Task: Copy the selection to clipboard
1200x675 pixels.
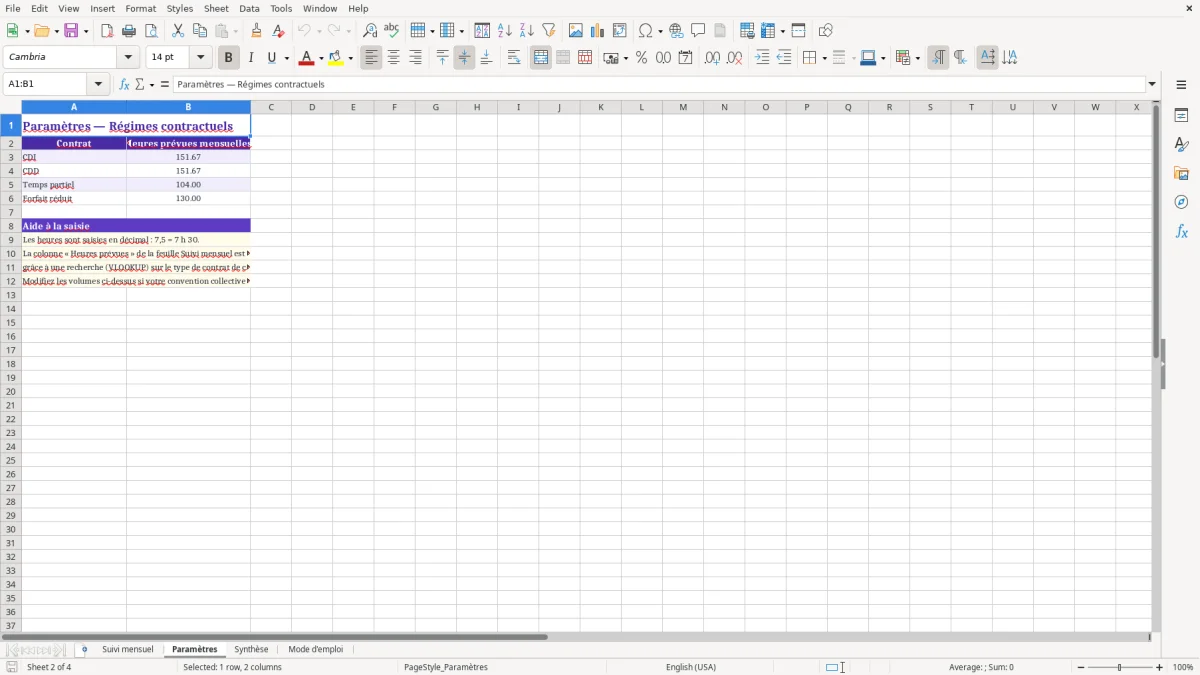Action: tap(200, 31)
